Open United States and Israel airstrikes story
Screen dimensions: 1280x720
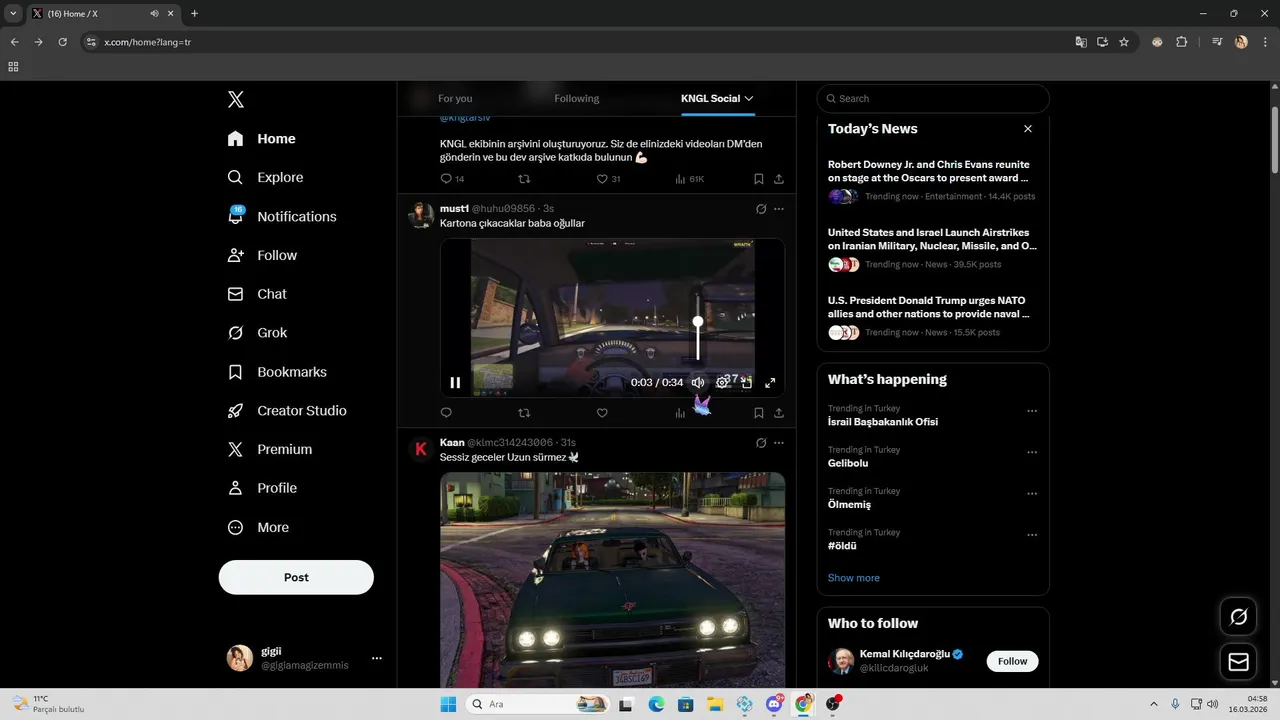(x=933, y=248)
